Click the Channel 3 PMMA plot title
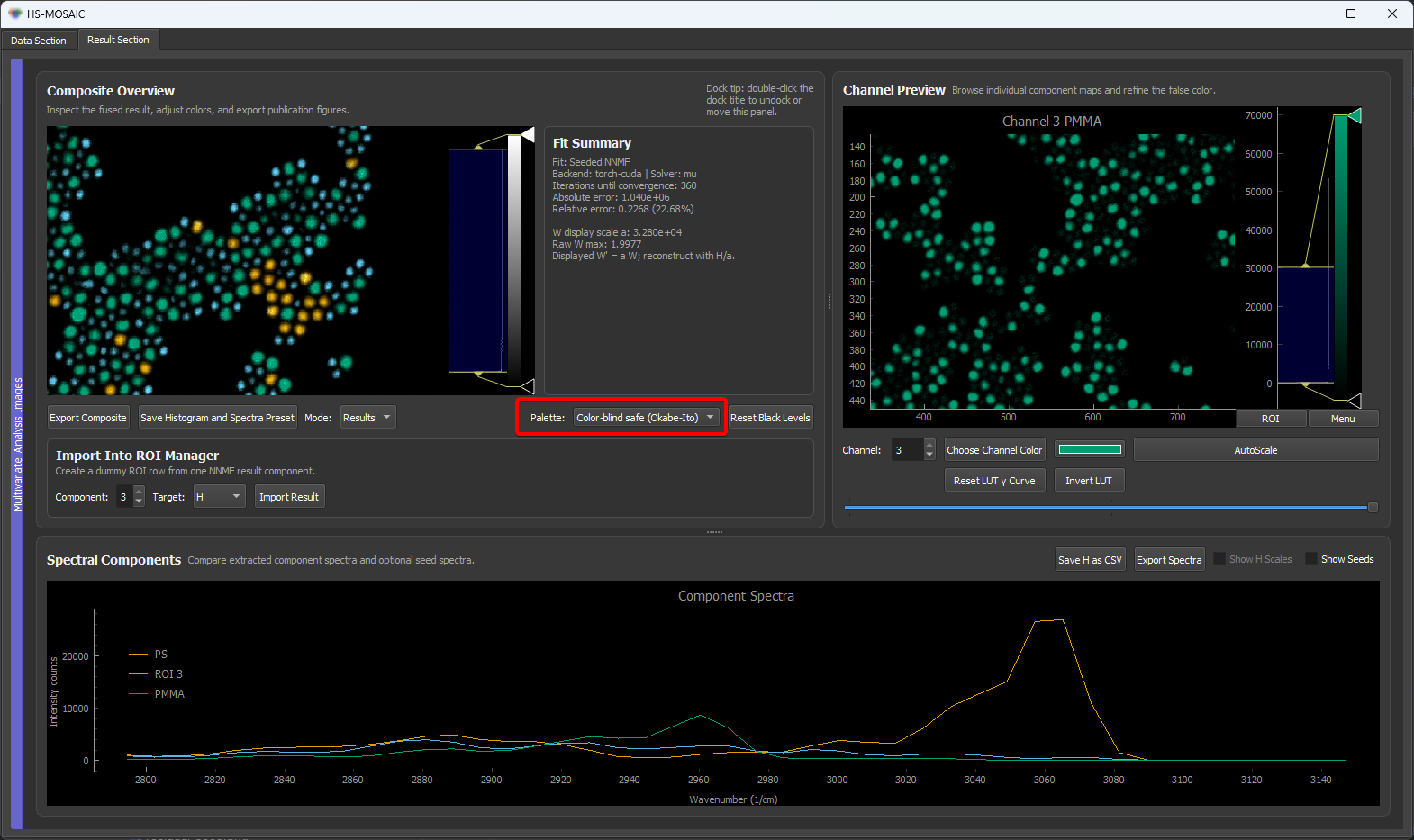This screenshot has height=840, width=1414. click(1052, 122)
